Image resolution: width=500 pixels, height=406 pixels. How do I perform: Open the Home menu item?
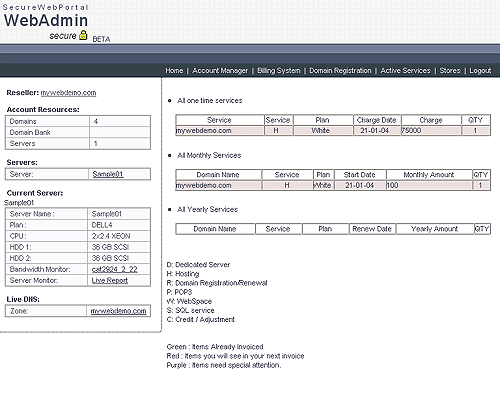pyautogui.click(x=174, y=71)
